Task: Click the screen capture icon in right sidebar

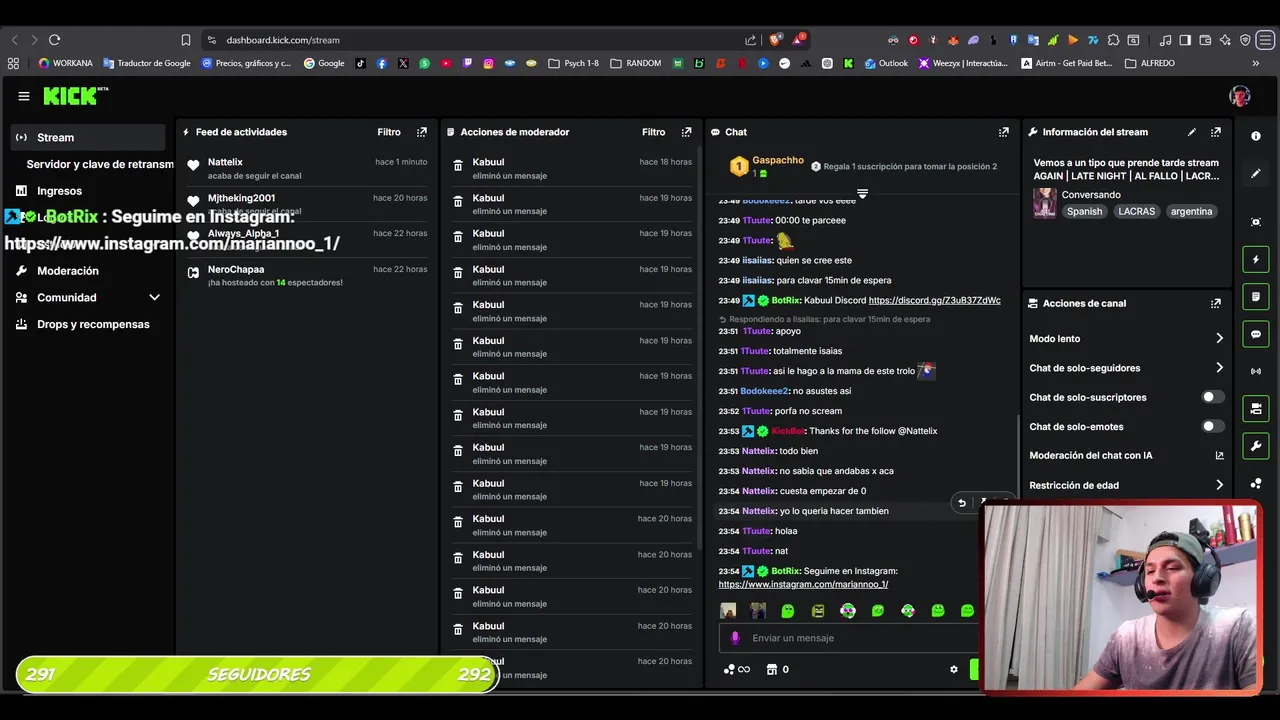Action: (1256, 221)
